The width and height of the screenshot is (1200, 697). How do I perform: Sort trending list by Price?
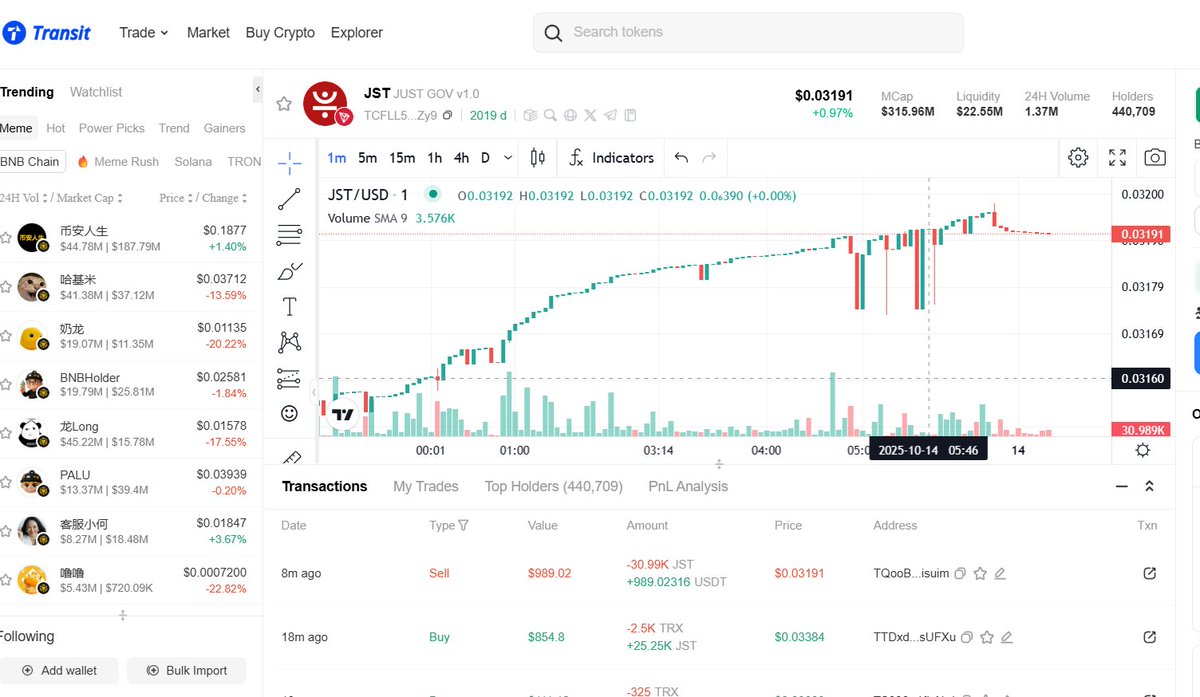point(175,198)
